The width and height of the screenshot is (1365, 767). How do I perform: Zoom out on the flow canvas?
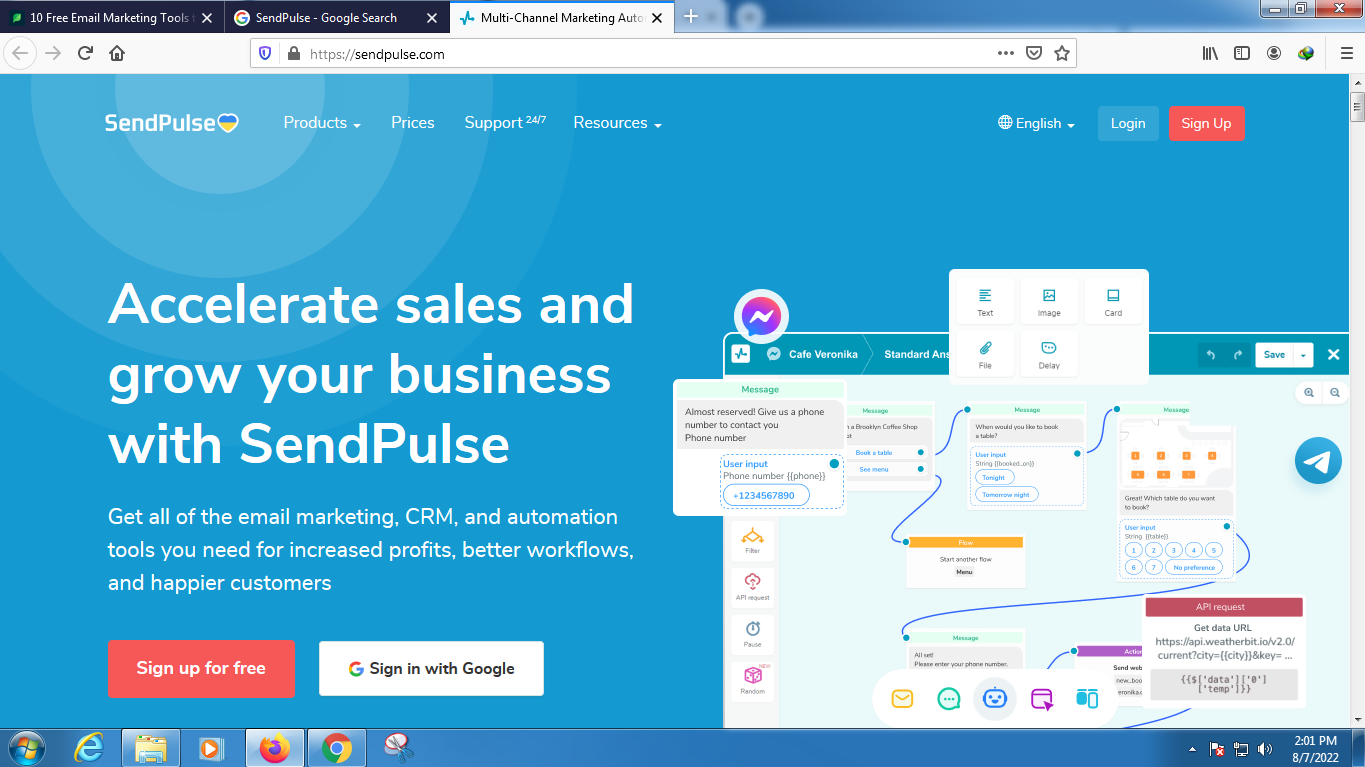click(x=1334, y=393)
